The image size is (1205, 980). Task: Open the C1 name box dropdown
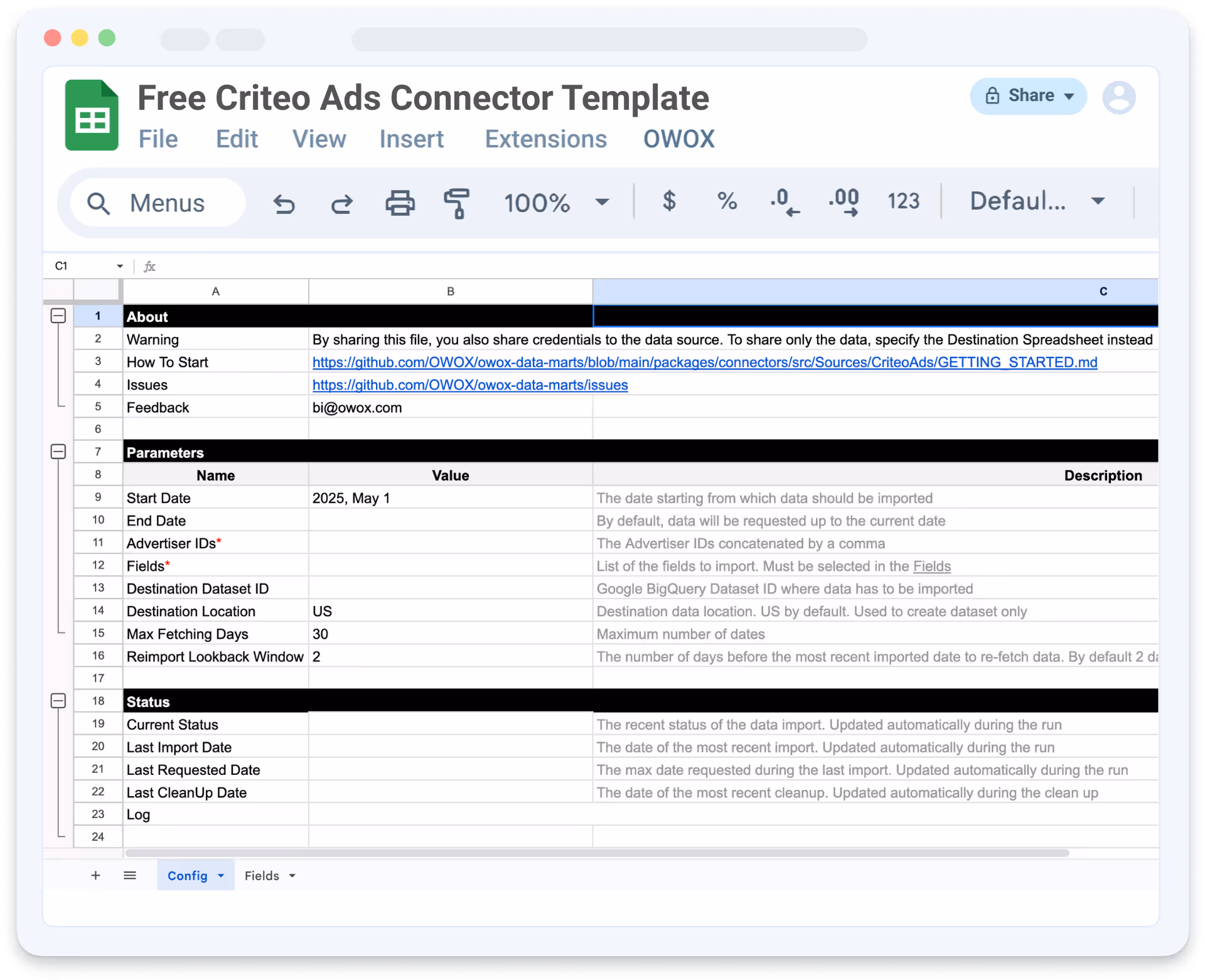120,266
